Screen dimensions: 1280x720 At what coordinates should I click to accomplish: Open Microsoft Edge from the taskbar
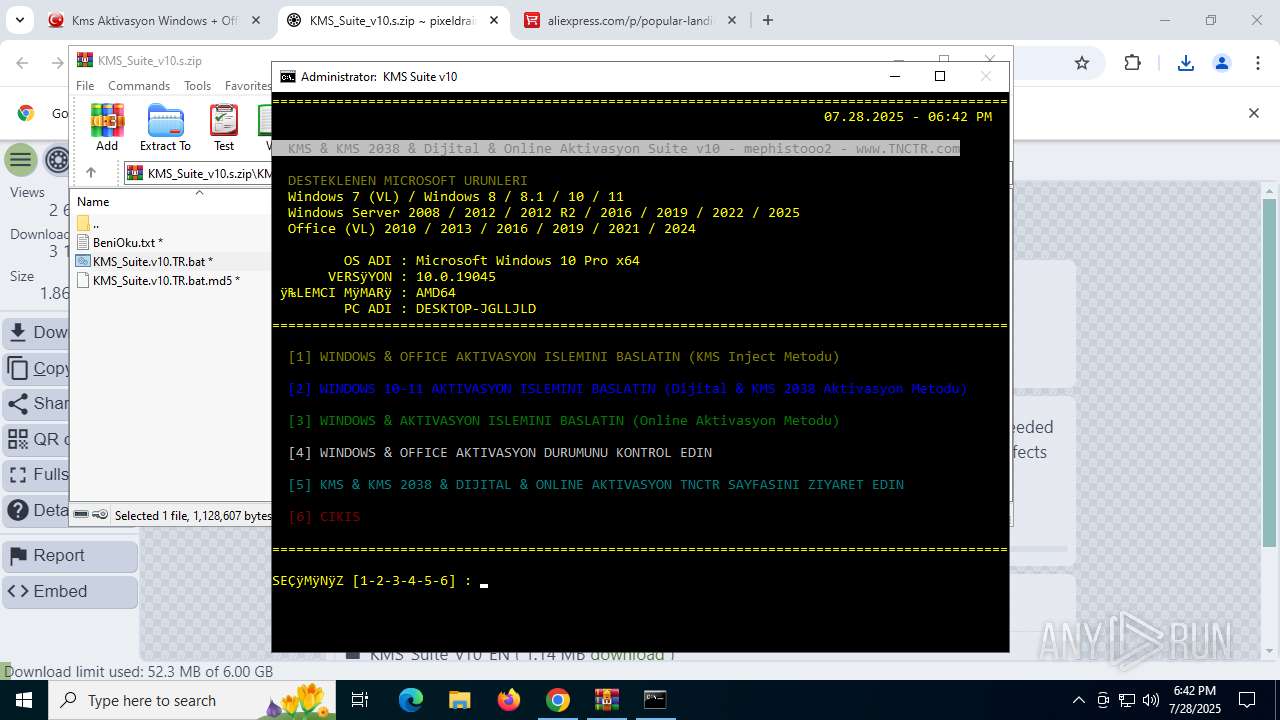pyautogui.click(x=411, y=700)
